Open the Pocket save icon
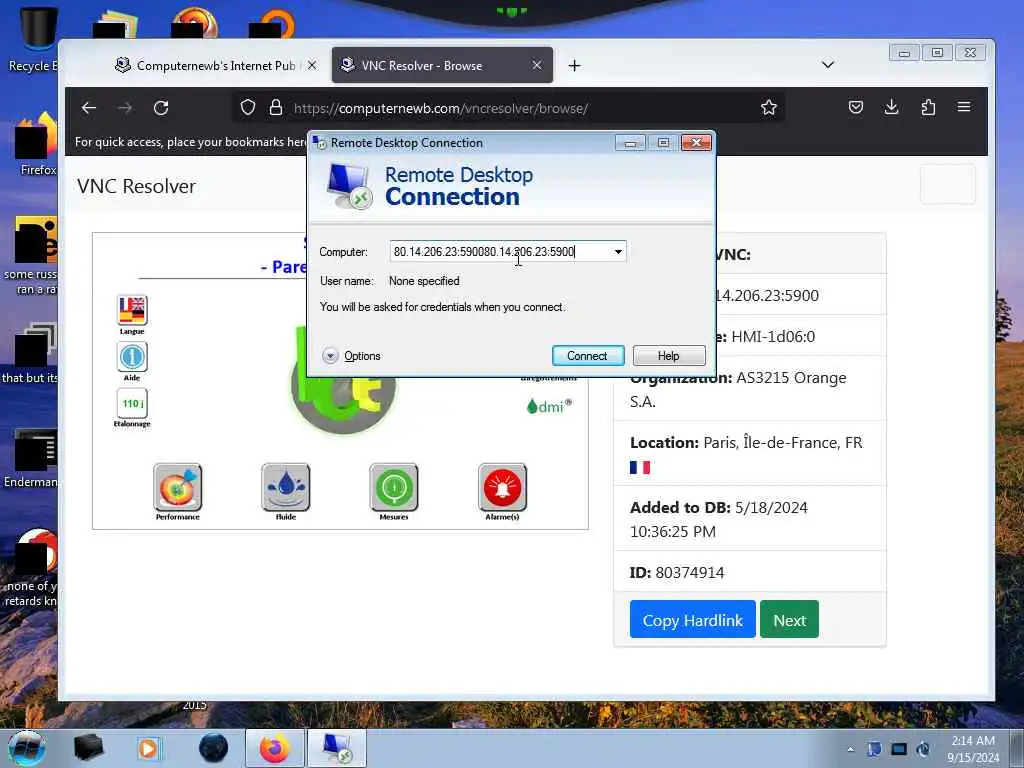1024x768 pixels. 856,107
